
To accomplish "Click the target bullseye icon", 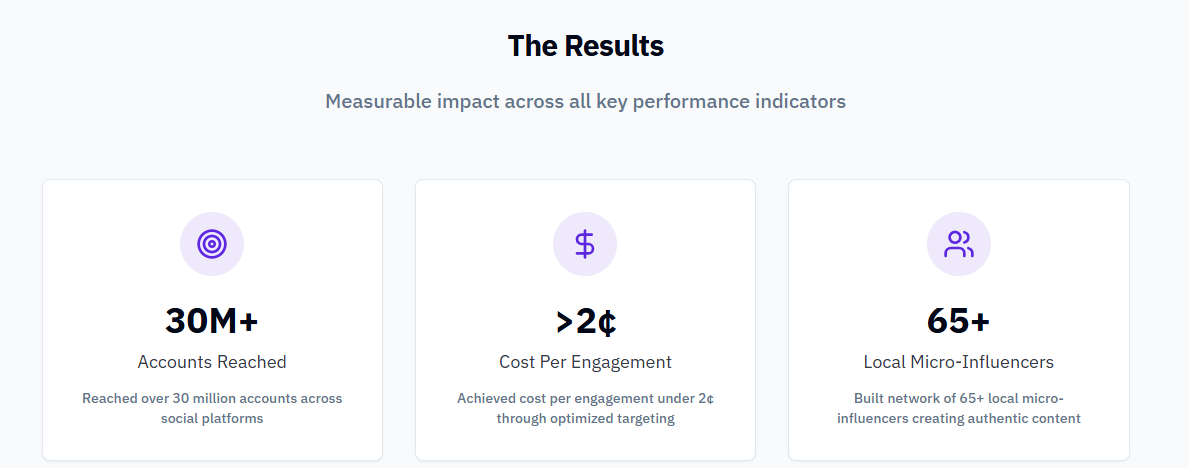I will 212,244.
